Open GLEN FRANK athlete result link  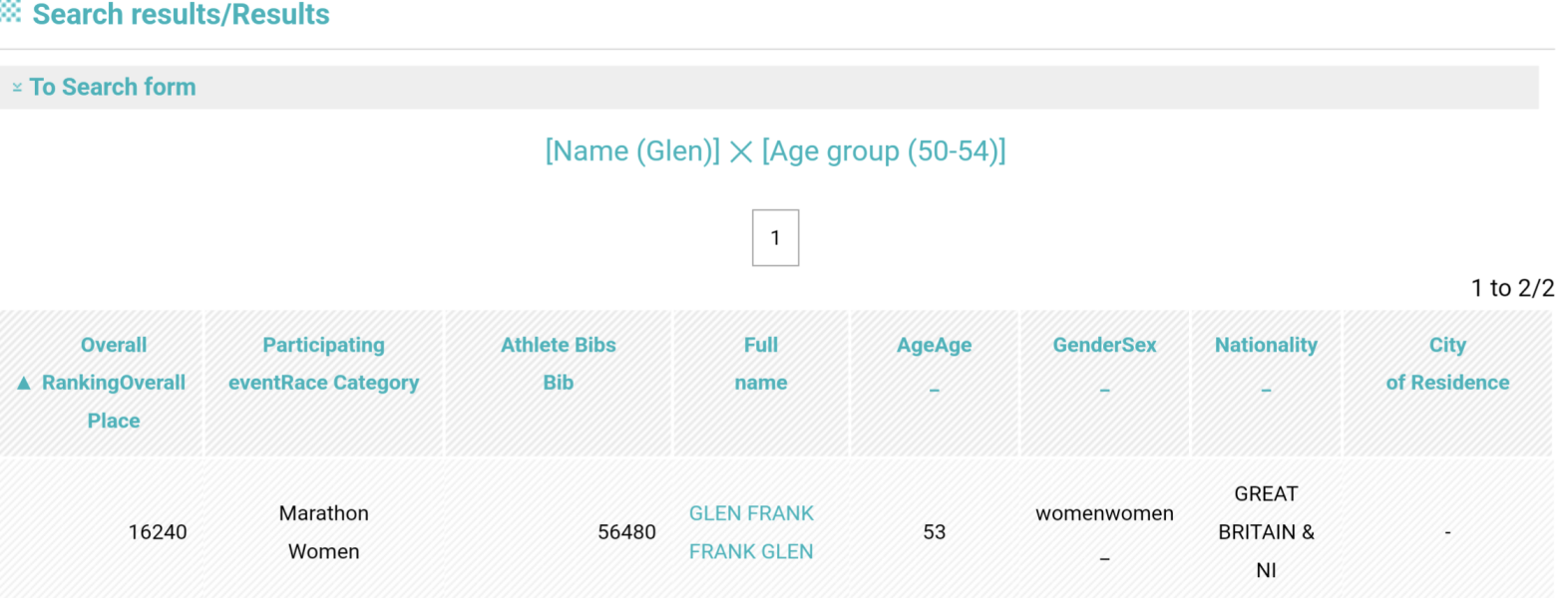click(751, 513)
